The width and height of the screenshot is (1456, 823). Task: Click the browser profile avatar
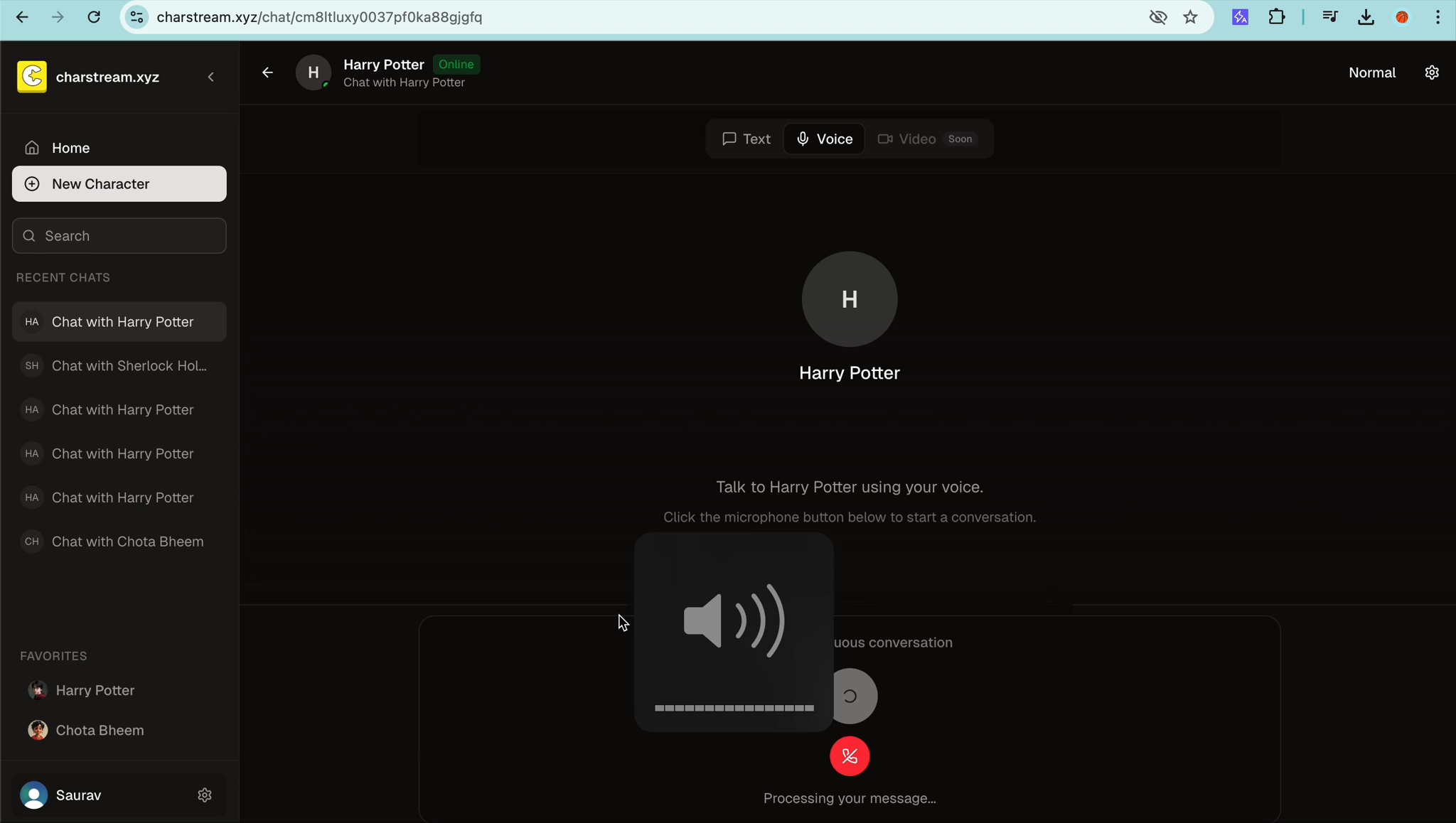click(1402, 17)
